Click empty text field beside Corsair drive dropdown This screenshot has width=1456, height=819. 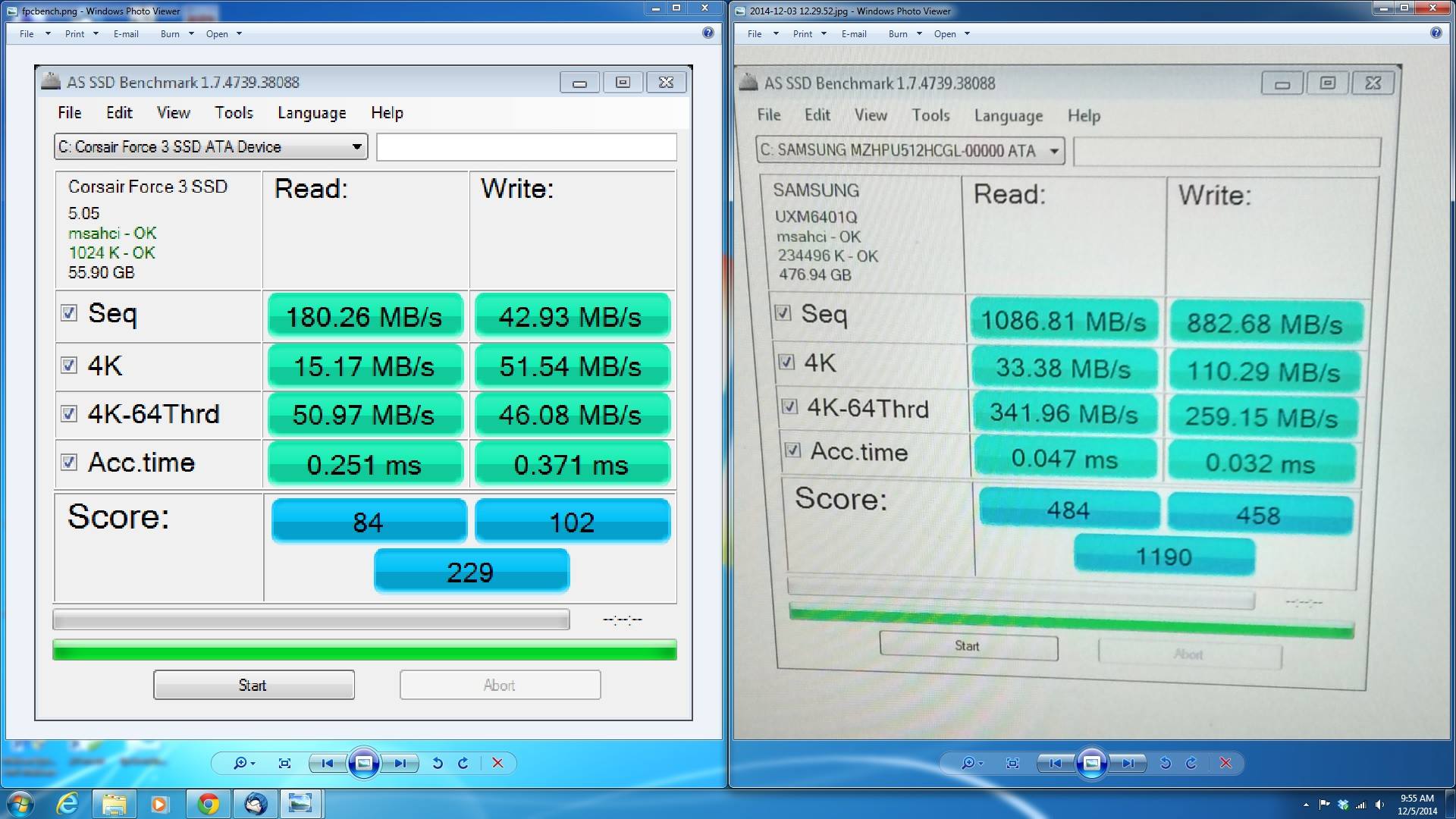coord(526,146)
